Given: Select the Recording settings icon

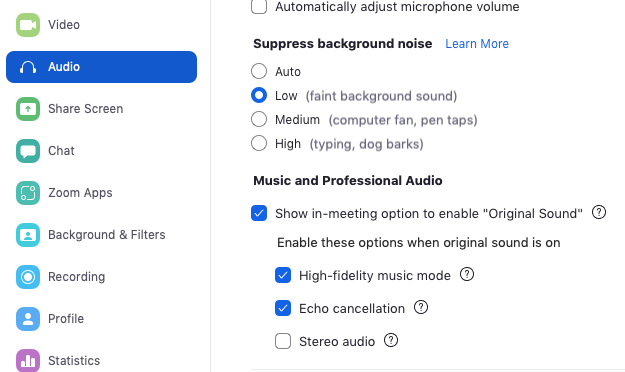Looking at the screenshot, I should [x=28, y=277].
